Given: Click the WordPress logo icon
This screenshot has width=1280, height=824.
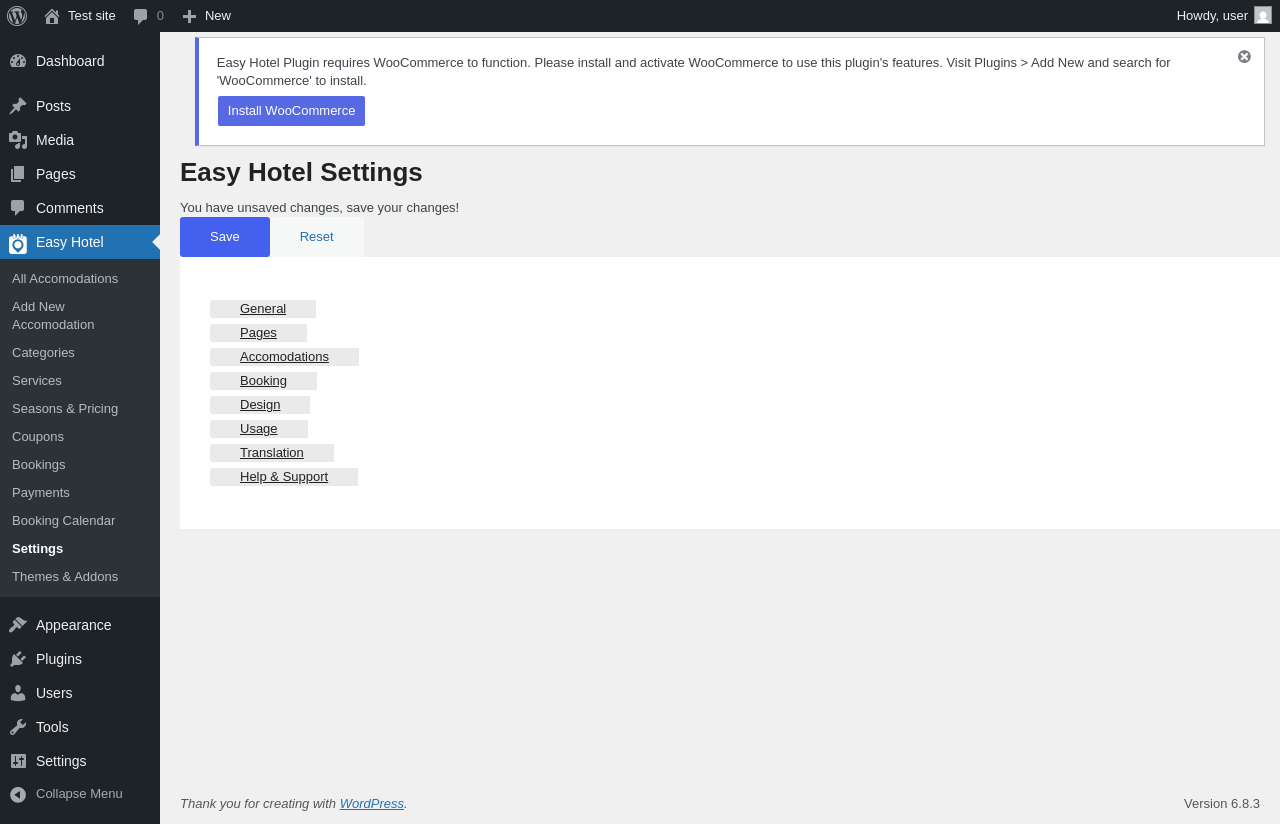Looking at the screenshot, I should 17,16.
